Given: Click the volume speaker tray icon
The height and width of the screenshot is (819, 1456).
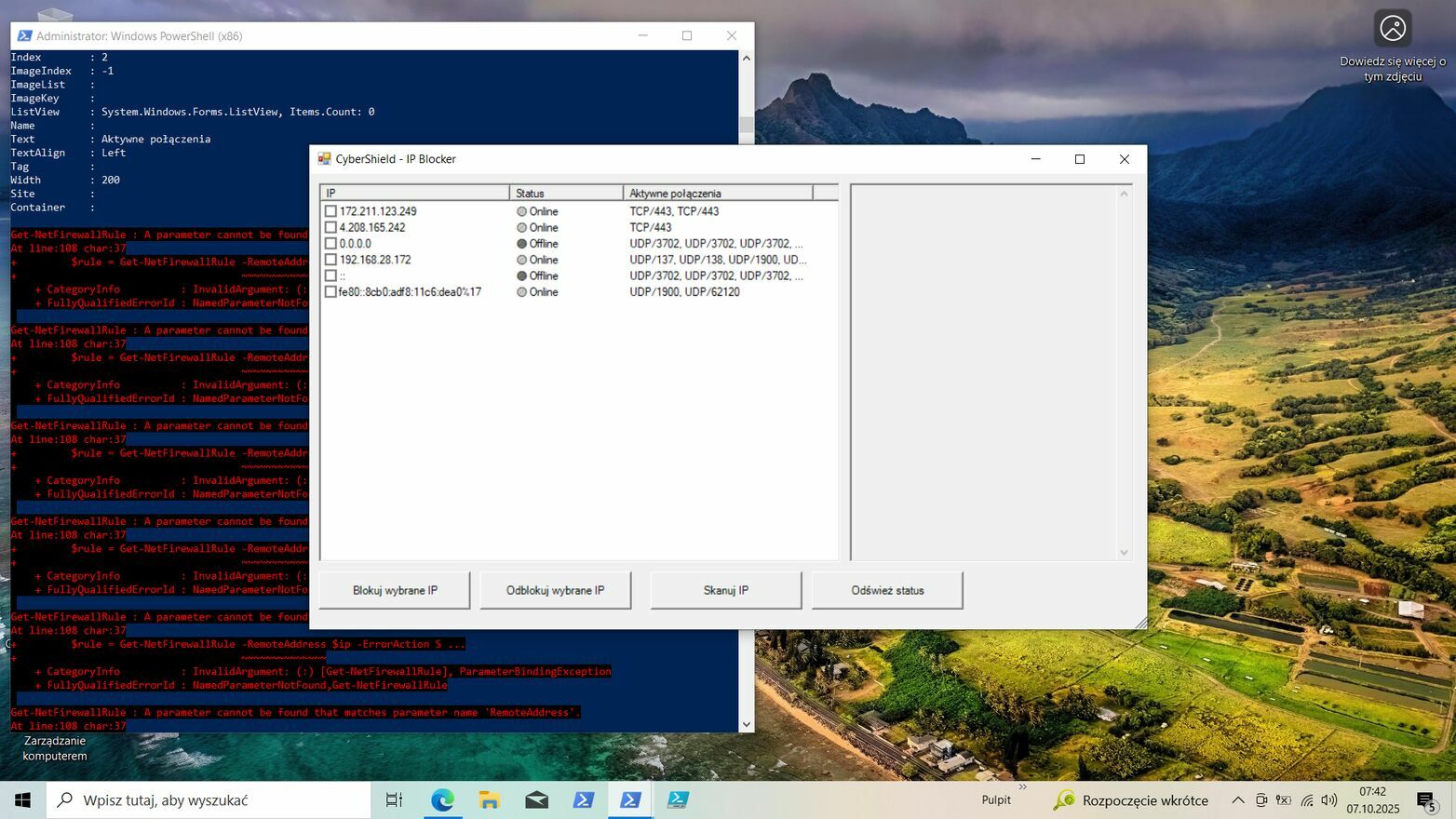Looking at the screenshot, I should click(x=1328, y=800).
